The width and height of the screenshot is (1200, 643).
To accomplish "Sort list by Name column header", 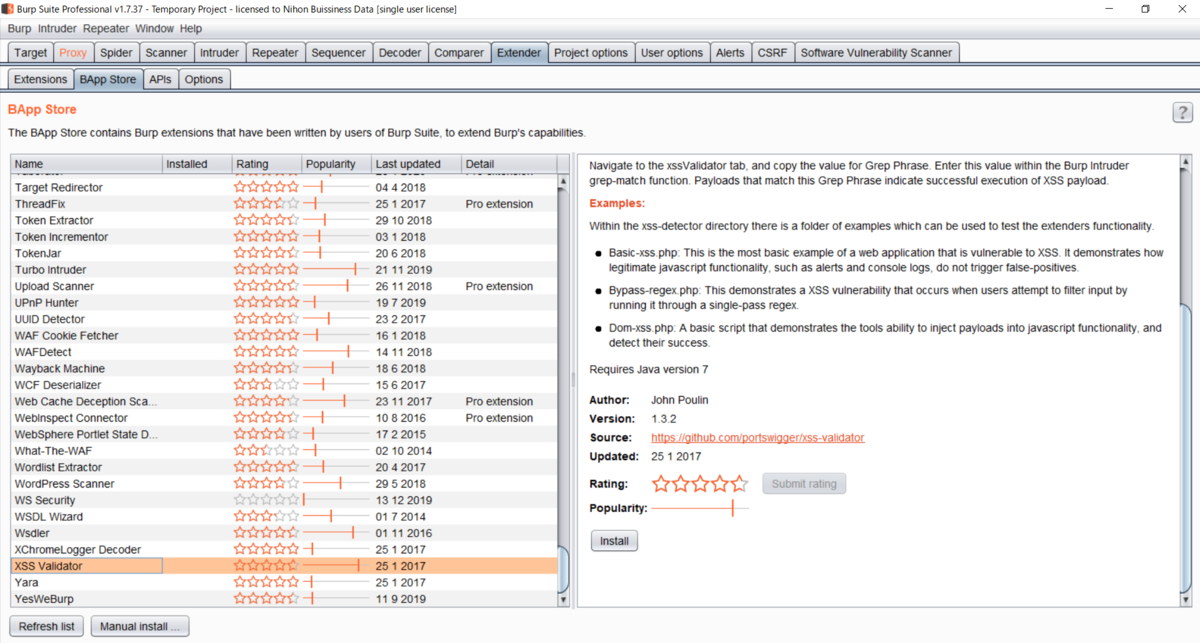I will [x=87, y=164].
